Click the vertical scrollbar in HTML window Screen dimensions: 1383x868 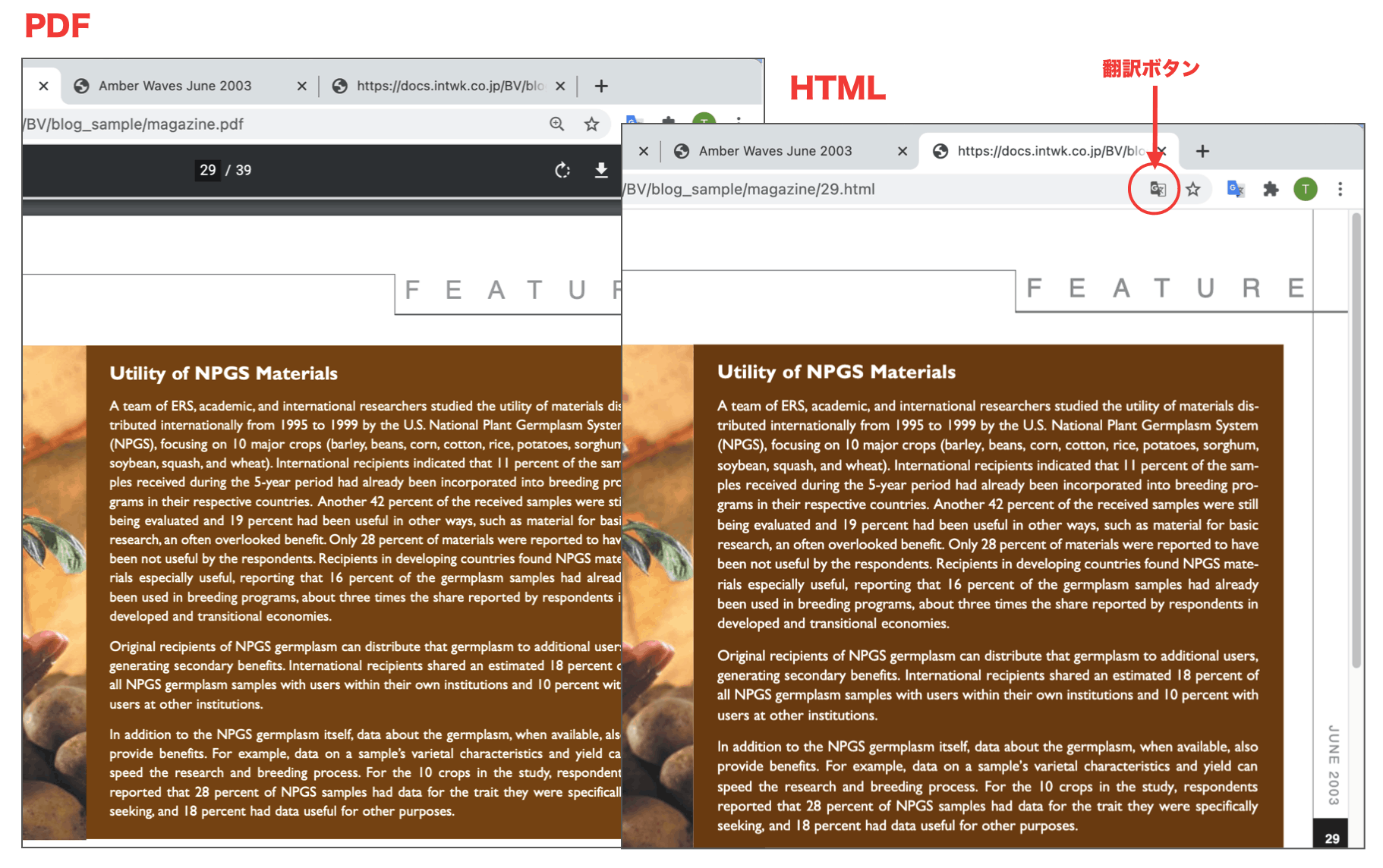[1356, 440]
